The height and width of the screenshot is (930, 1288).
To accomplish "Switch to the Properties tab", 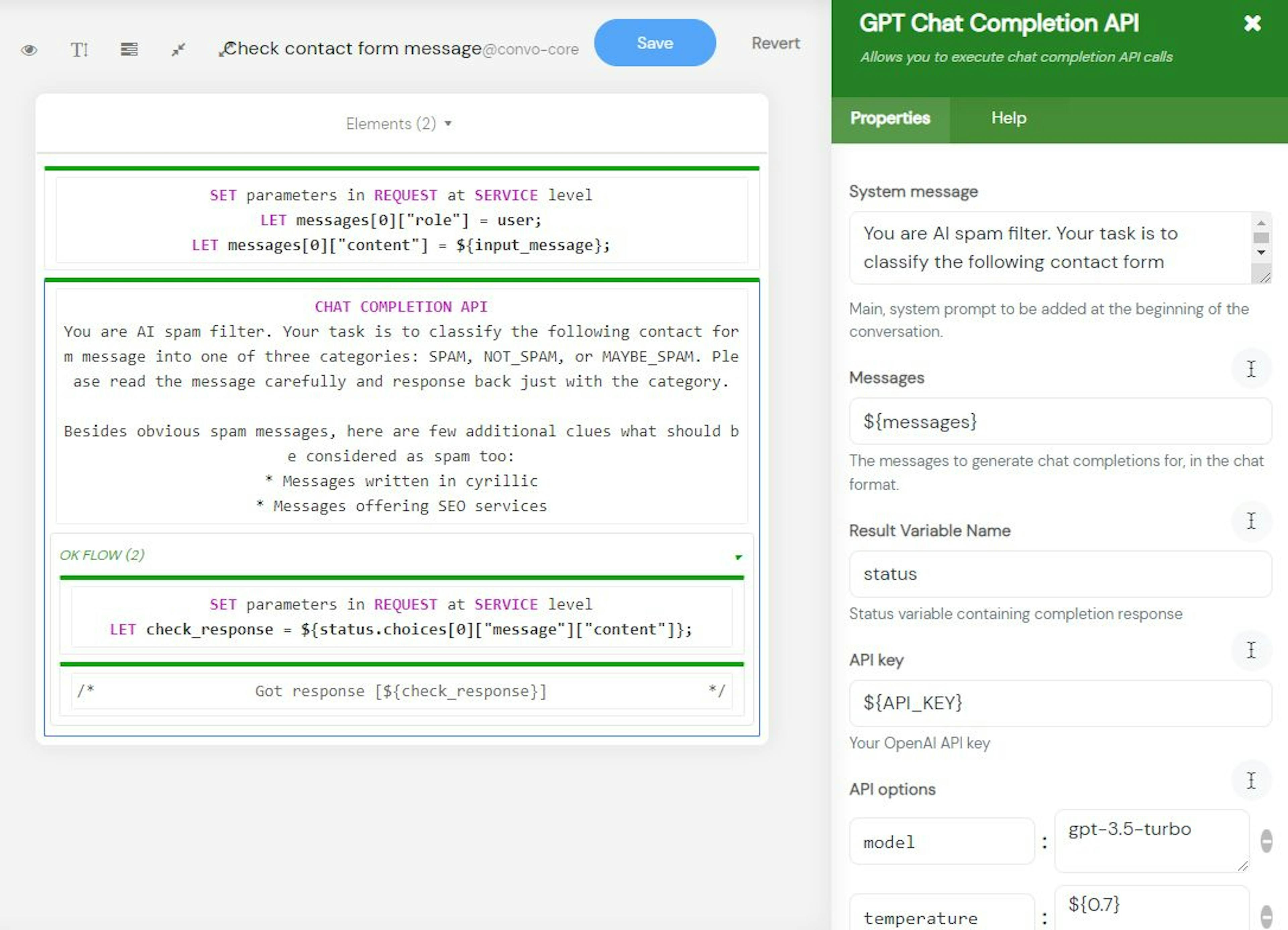I will pyautogui.click(x=889, y=118).
